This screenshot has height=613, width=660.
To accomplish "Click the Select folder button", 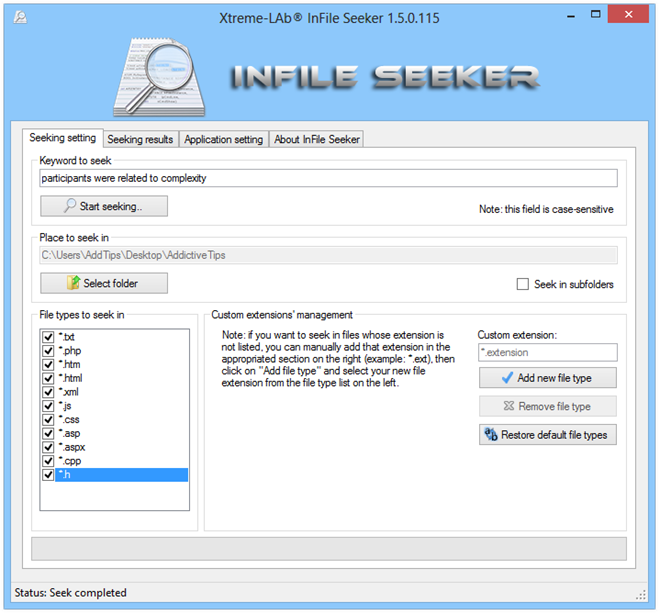I will [104, 283].
